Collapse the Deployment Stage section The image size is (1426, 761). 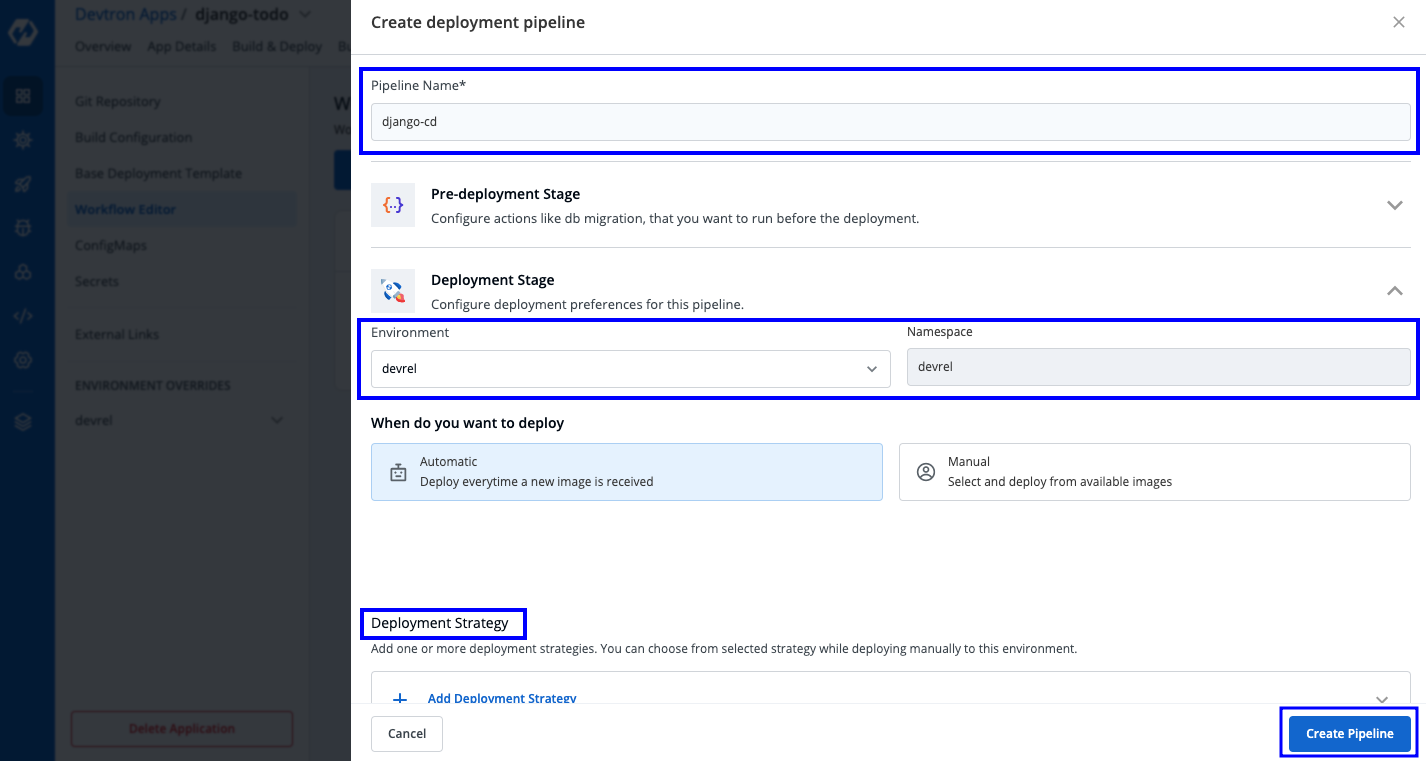1395,291
